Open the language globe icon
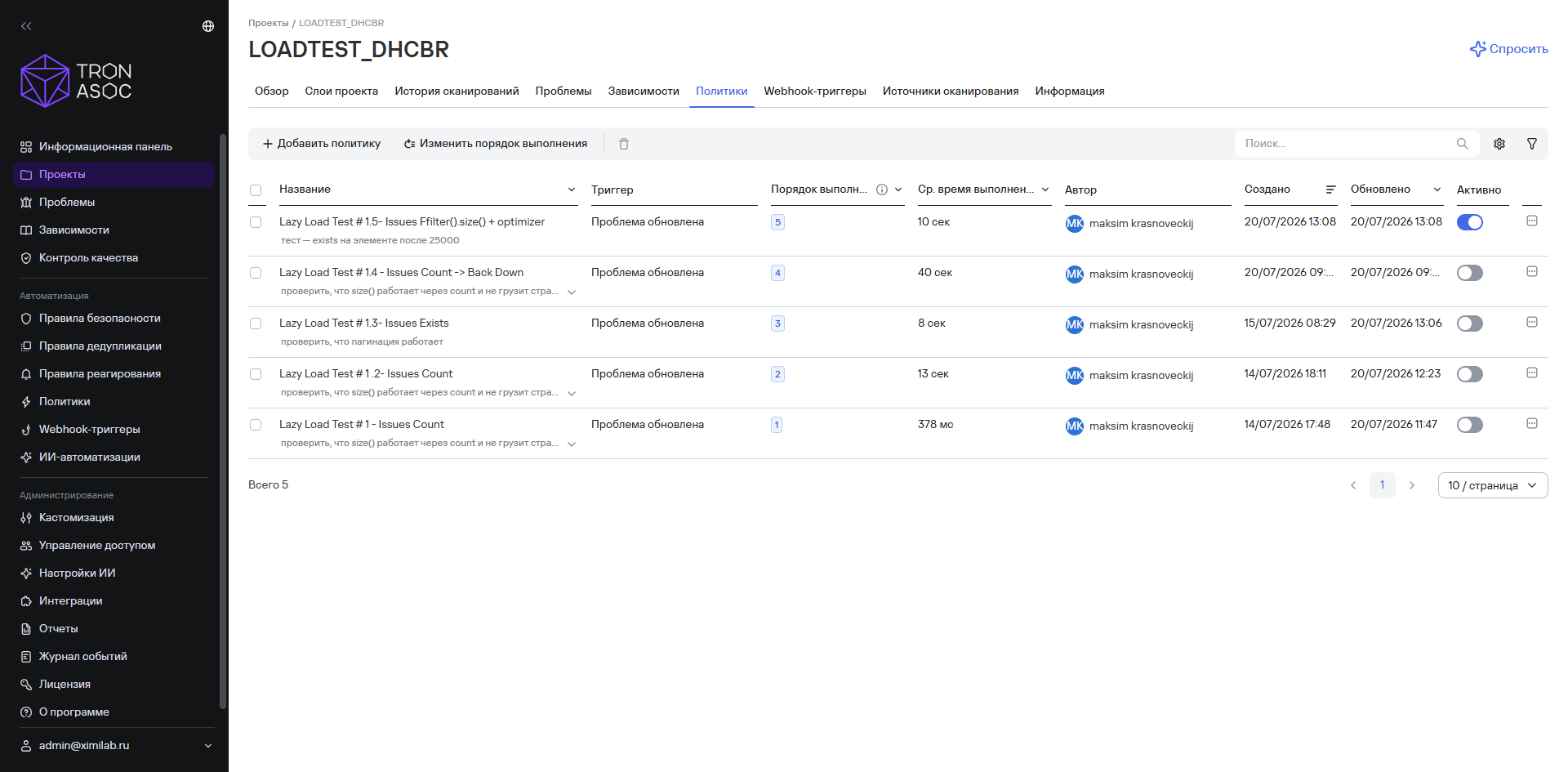The width and height of the screenshot is (1568, 772). (208, 26)
